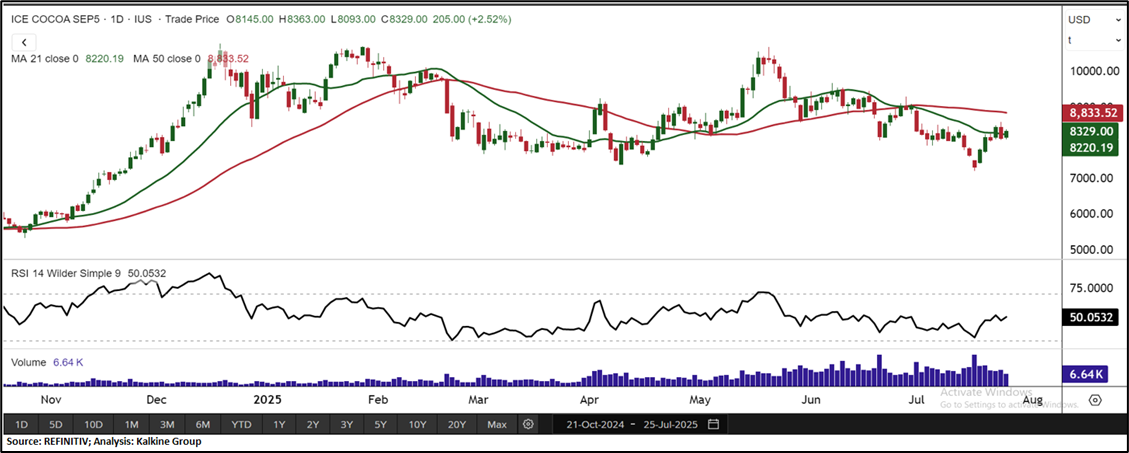Edit the end date 25-Jul-2025

670,424
